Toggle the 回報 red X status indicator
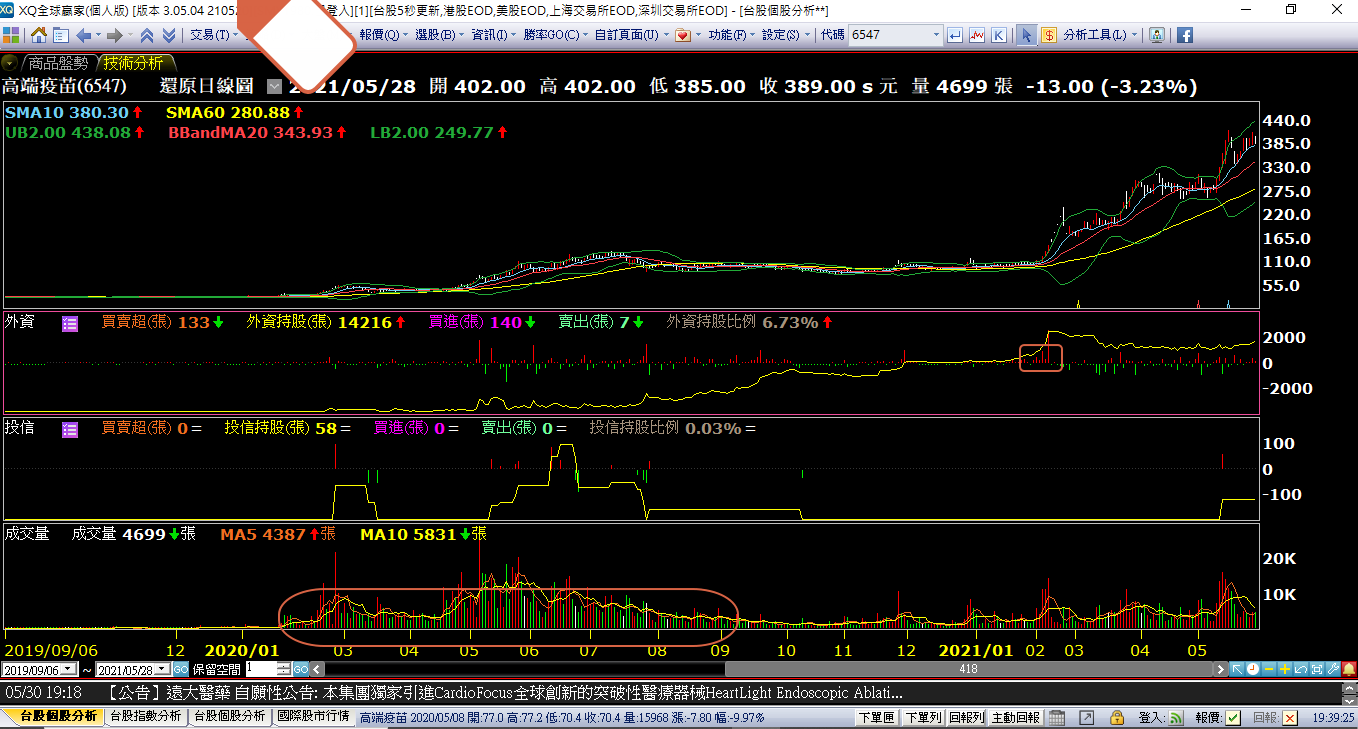The height and width of the screenshot is (729, 1358). tap(1290, 717)
